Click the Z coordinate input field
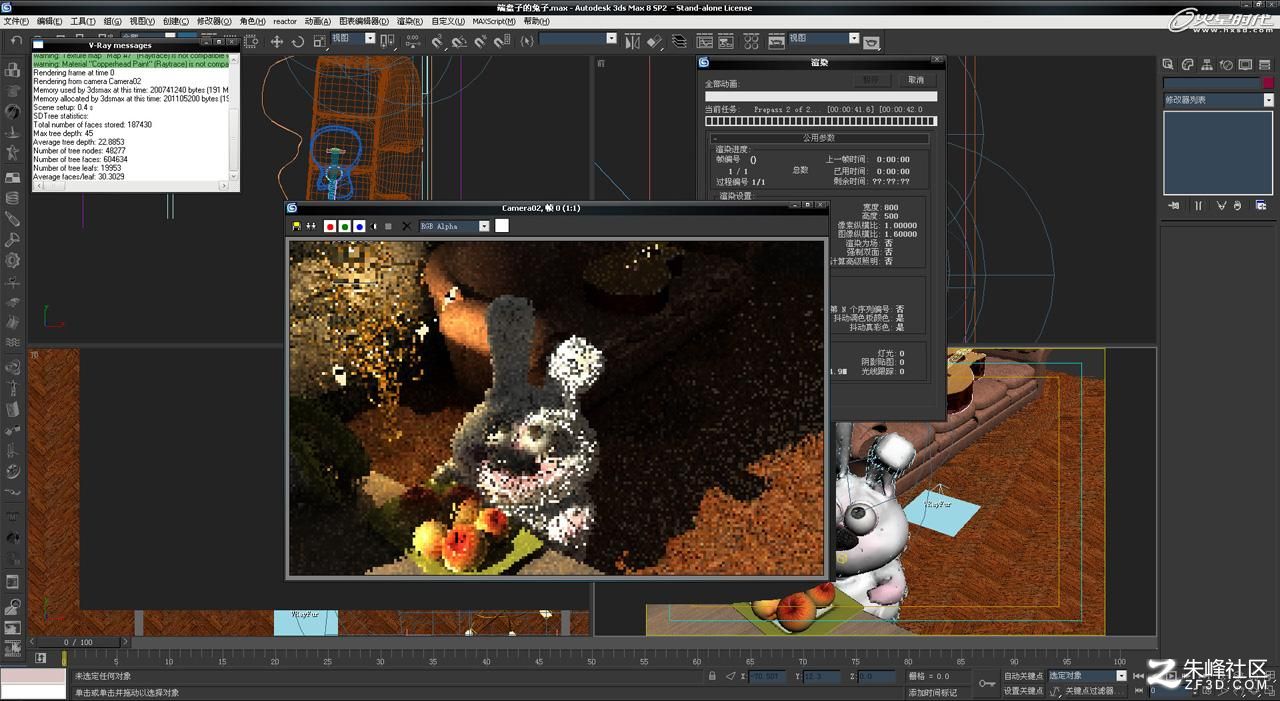 tap(877, 676)
